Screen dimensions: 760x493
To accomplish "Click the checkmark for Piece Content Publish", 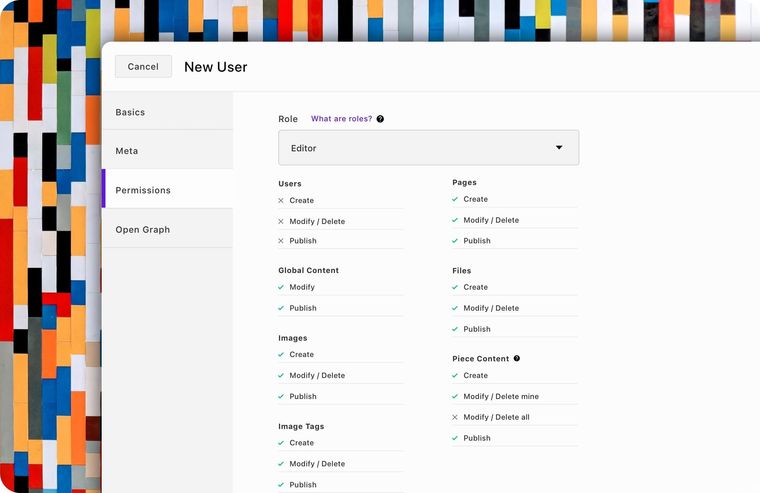I will tap(455, 438).
